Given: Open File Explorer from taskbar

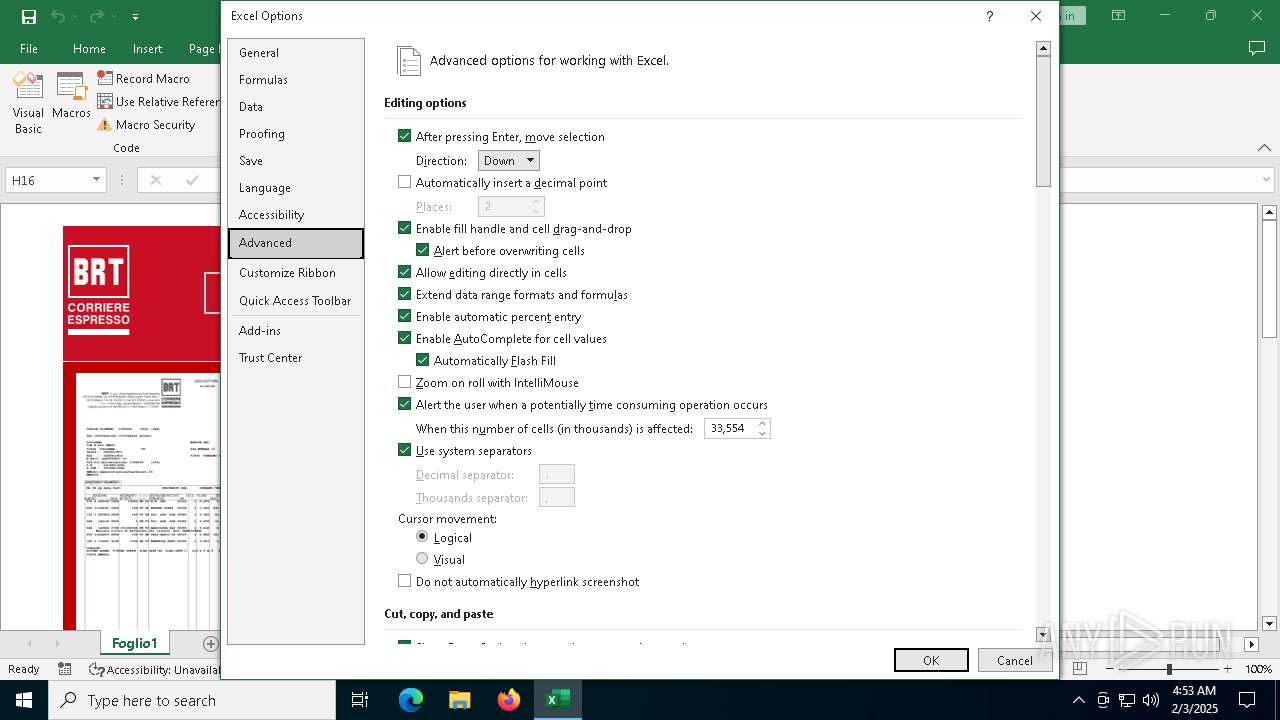Looking at the screenshot, I should coord(460,700).
